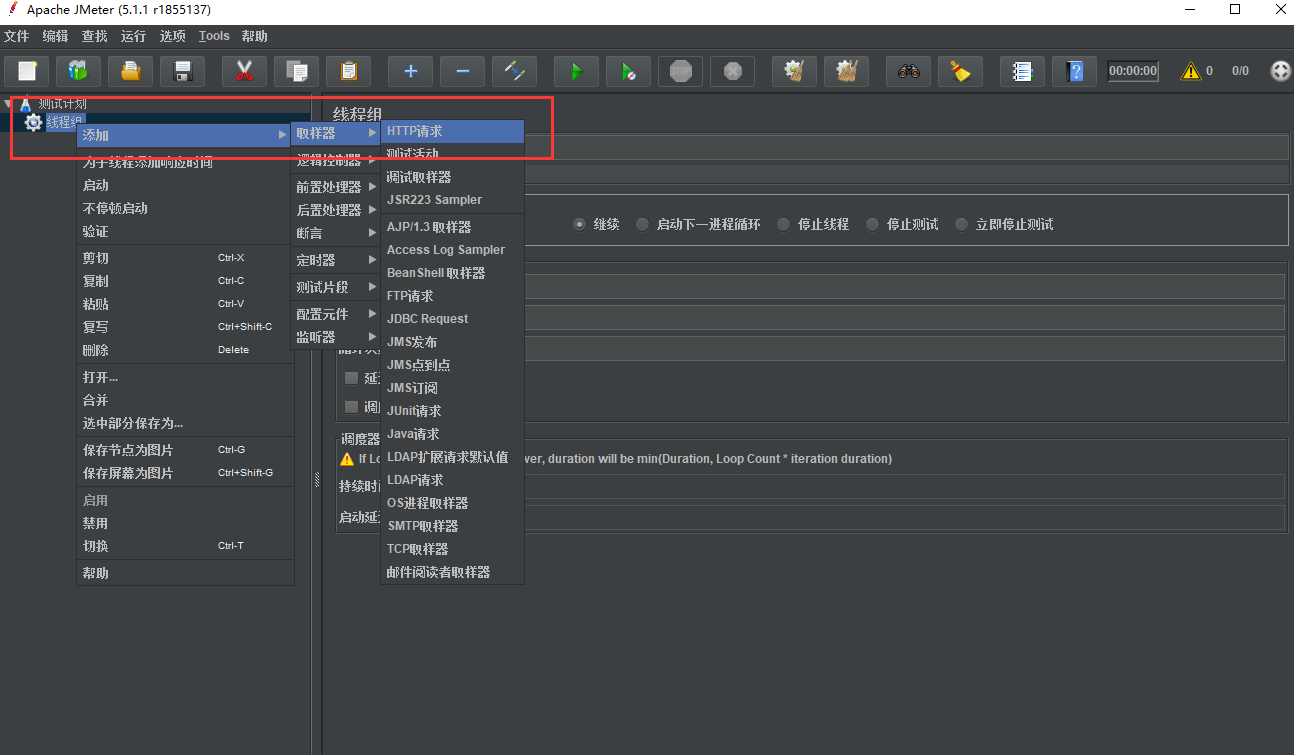Image resolution: width=1294 pixels, height=755 pixels.
Task: Click the yellow warning triangle icon
Action: (1190, 71)
